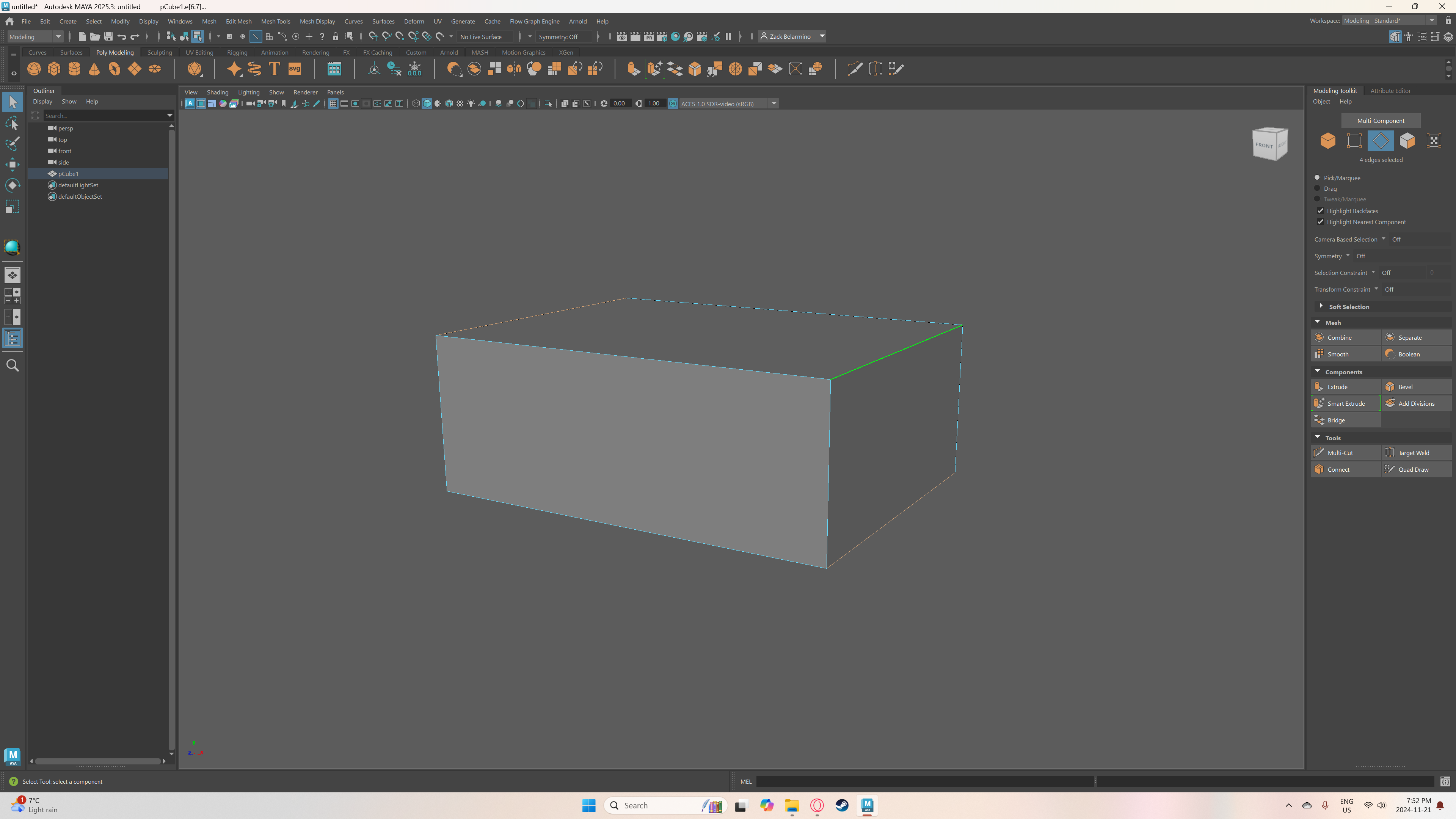The image size is (1456, 819).
Task: Click the Combine button
Action: click(x=1345, y=337)
